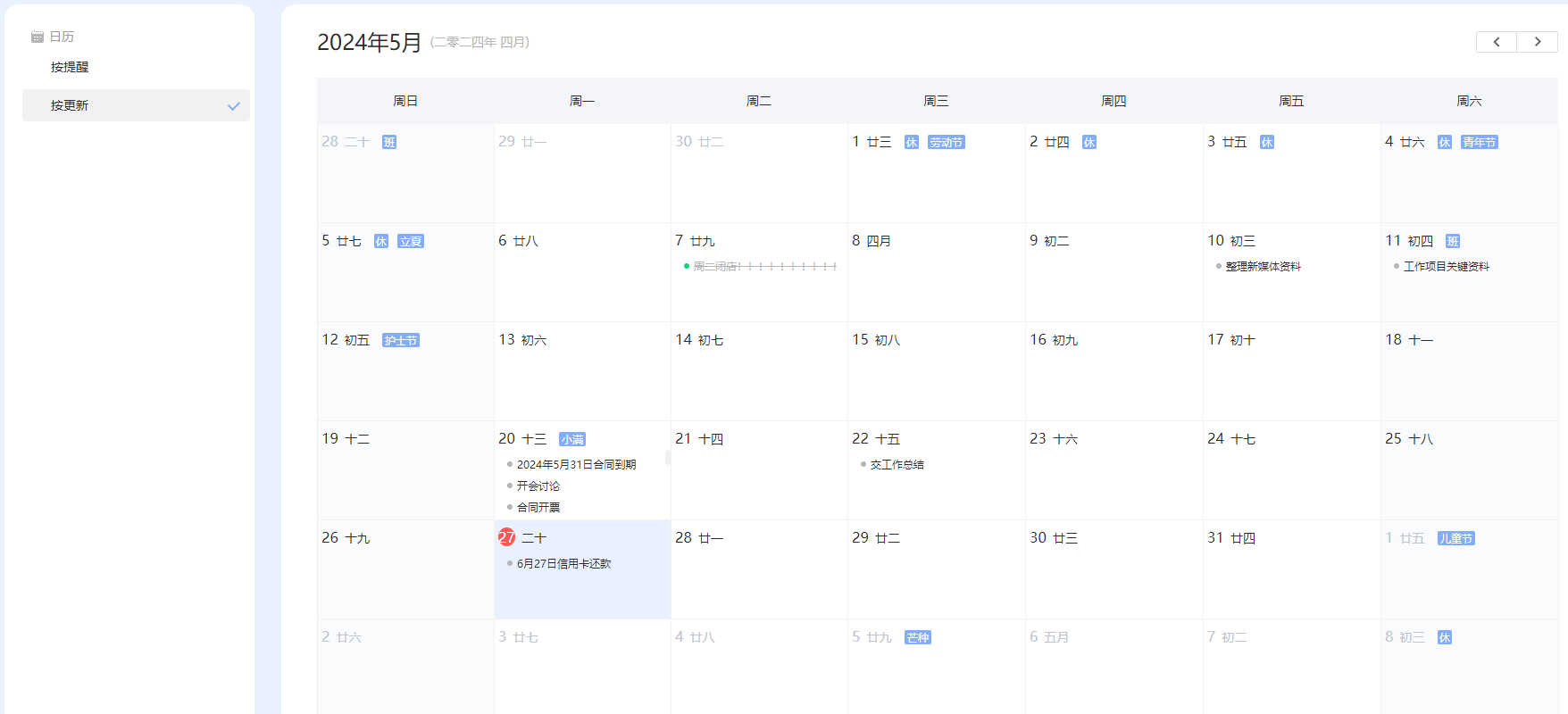Go to previous month with left arrow
1568x714 pixels.
1497,42
